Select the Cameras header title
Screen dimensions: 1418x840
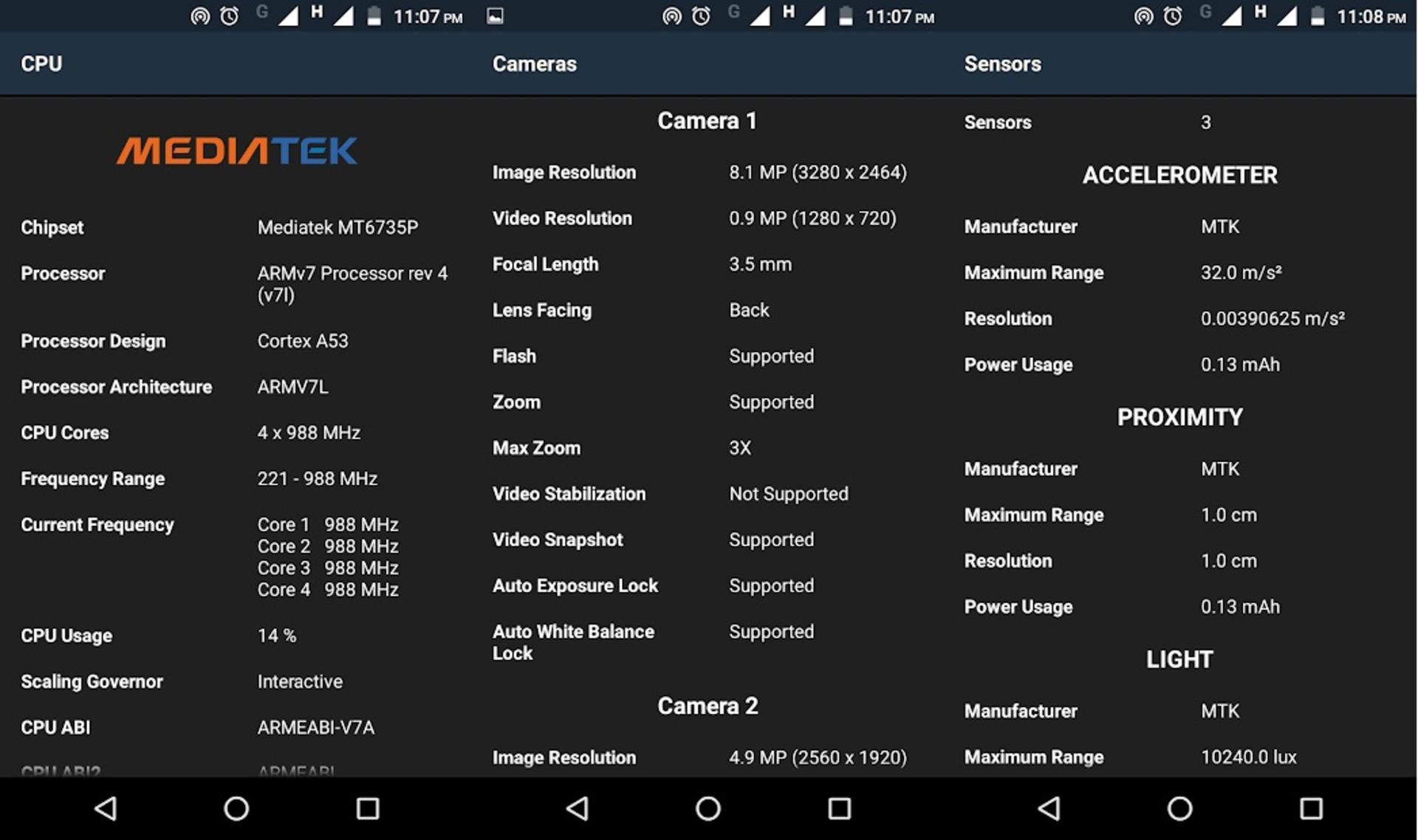coord(535,63)
